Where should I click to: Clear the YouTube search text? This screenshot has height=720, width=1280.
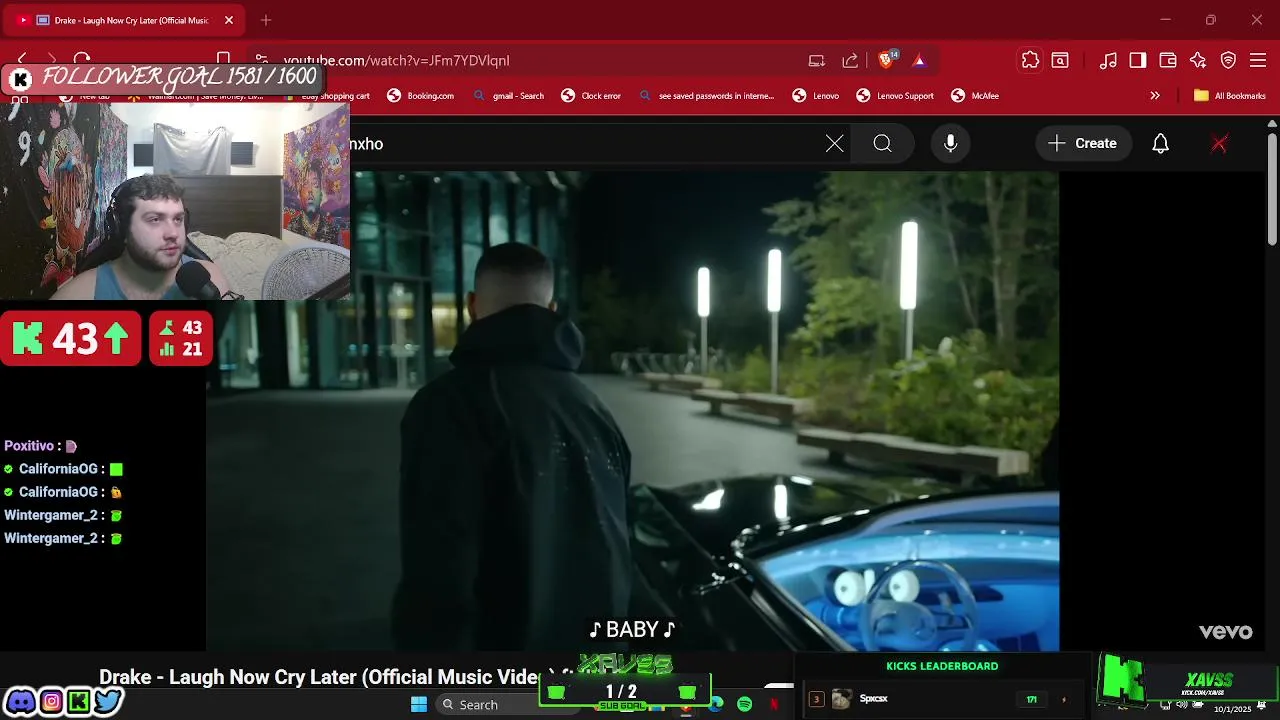tap(835, 144)
